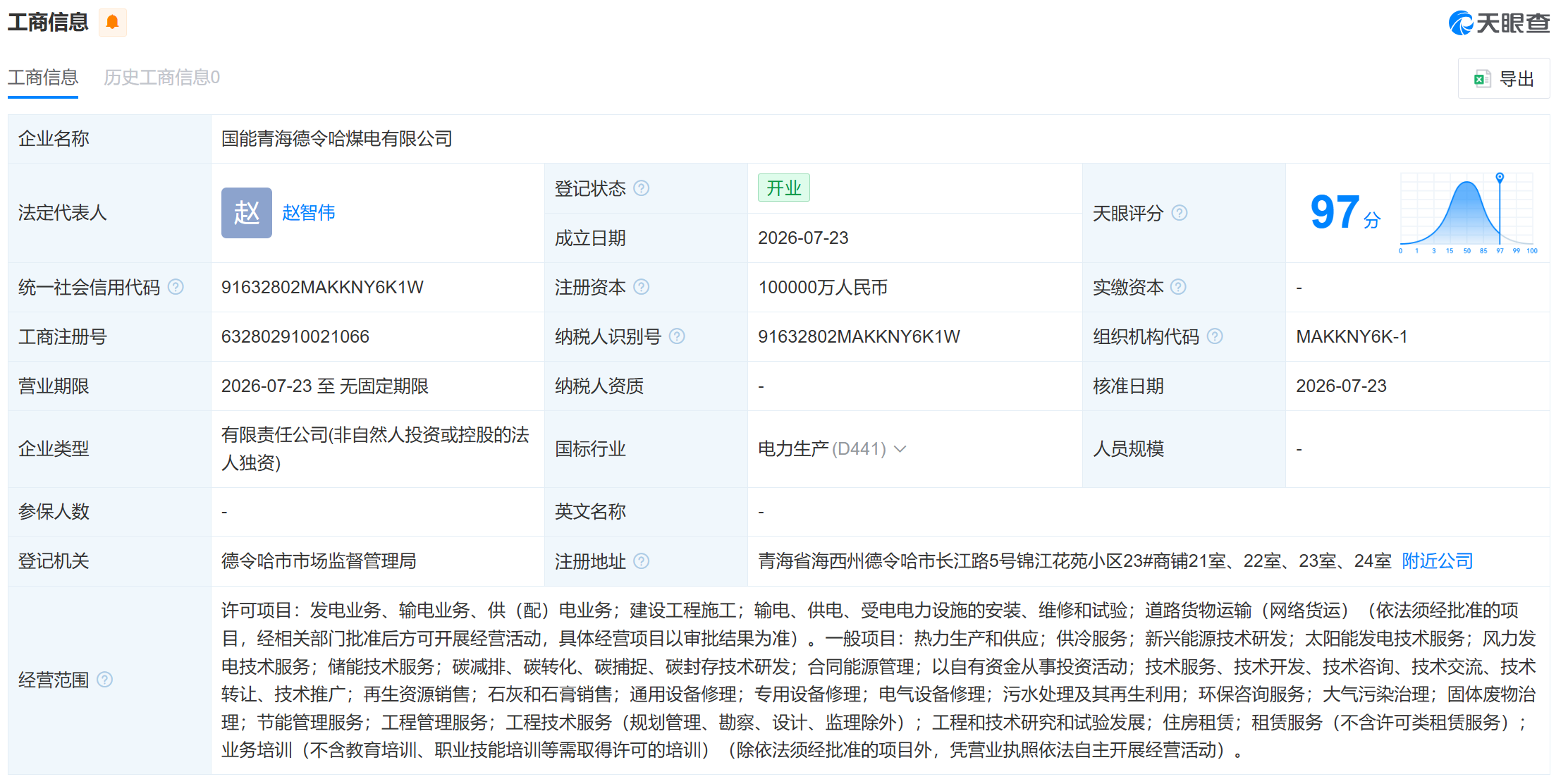Select registered capital 100000万人民币

click(823, 287)
